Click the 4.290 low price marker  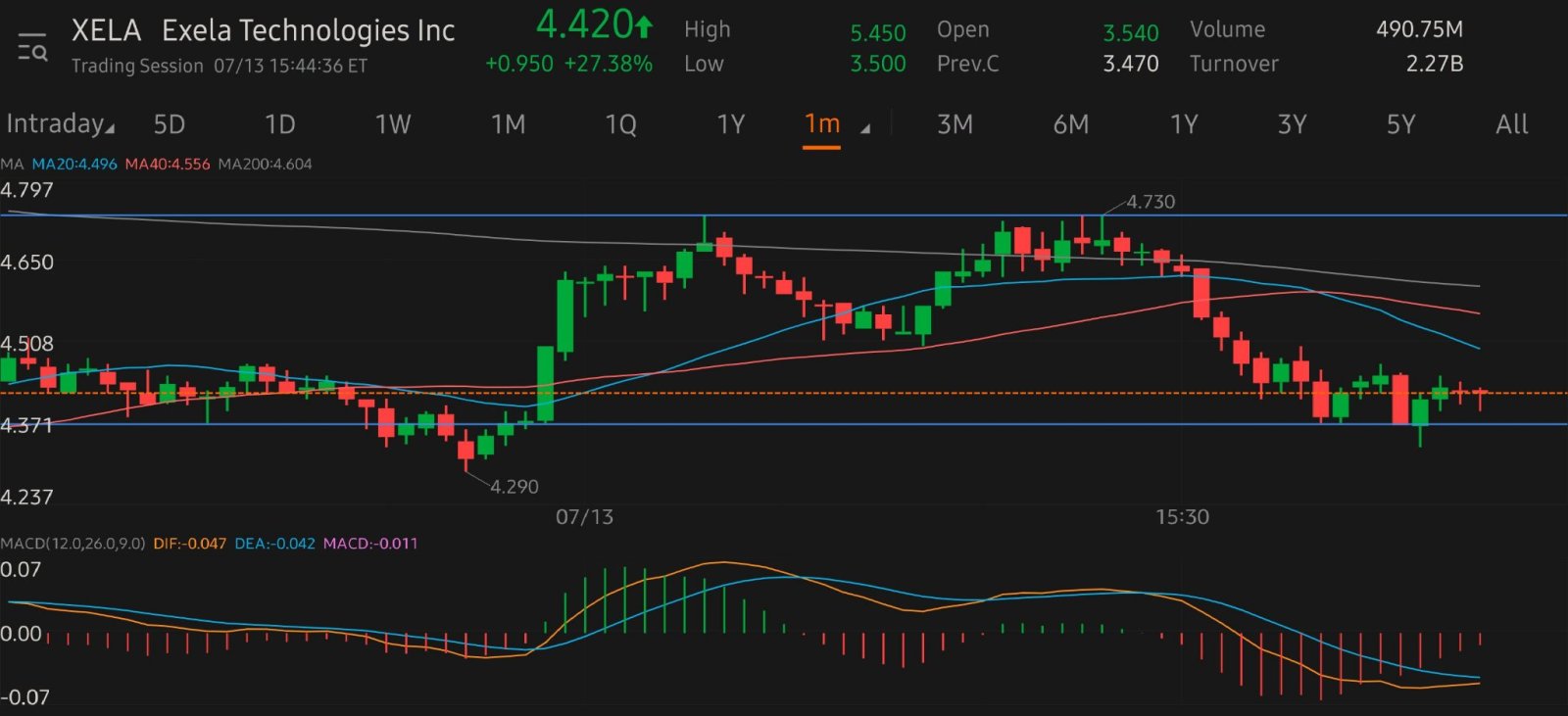[x=514, y=487]
